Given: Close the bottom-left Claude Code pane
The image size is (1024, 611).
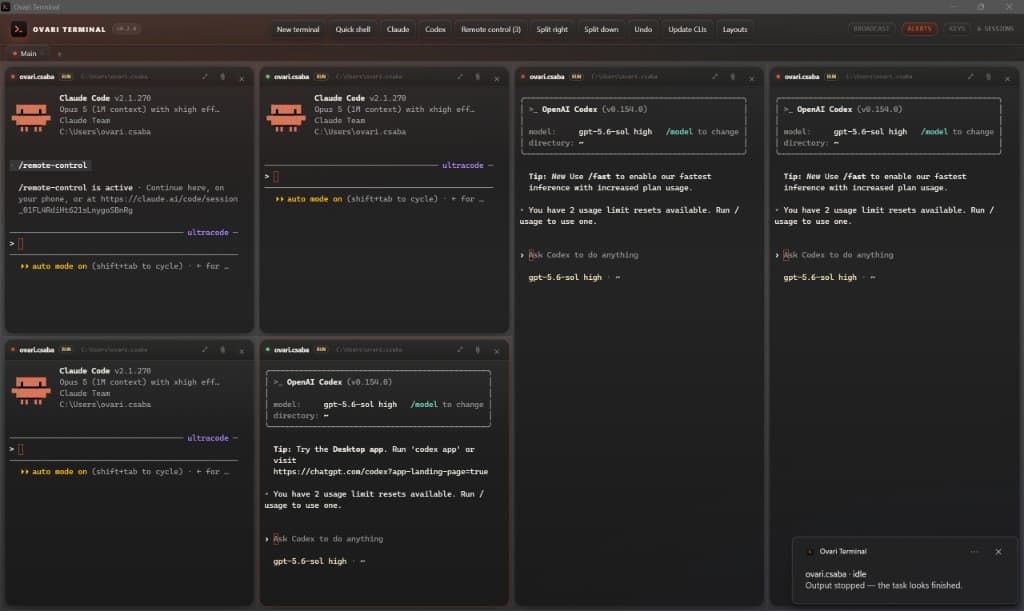Looking at the screenshot, I should tap(242, 351).
